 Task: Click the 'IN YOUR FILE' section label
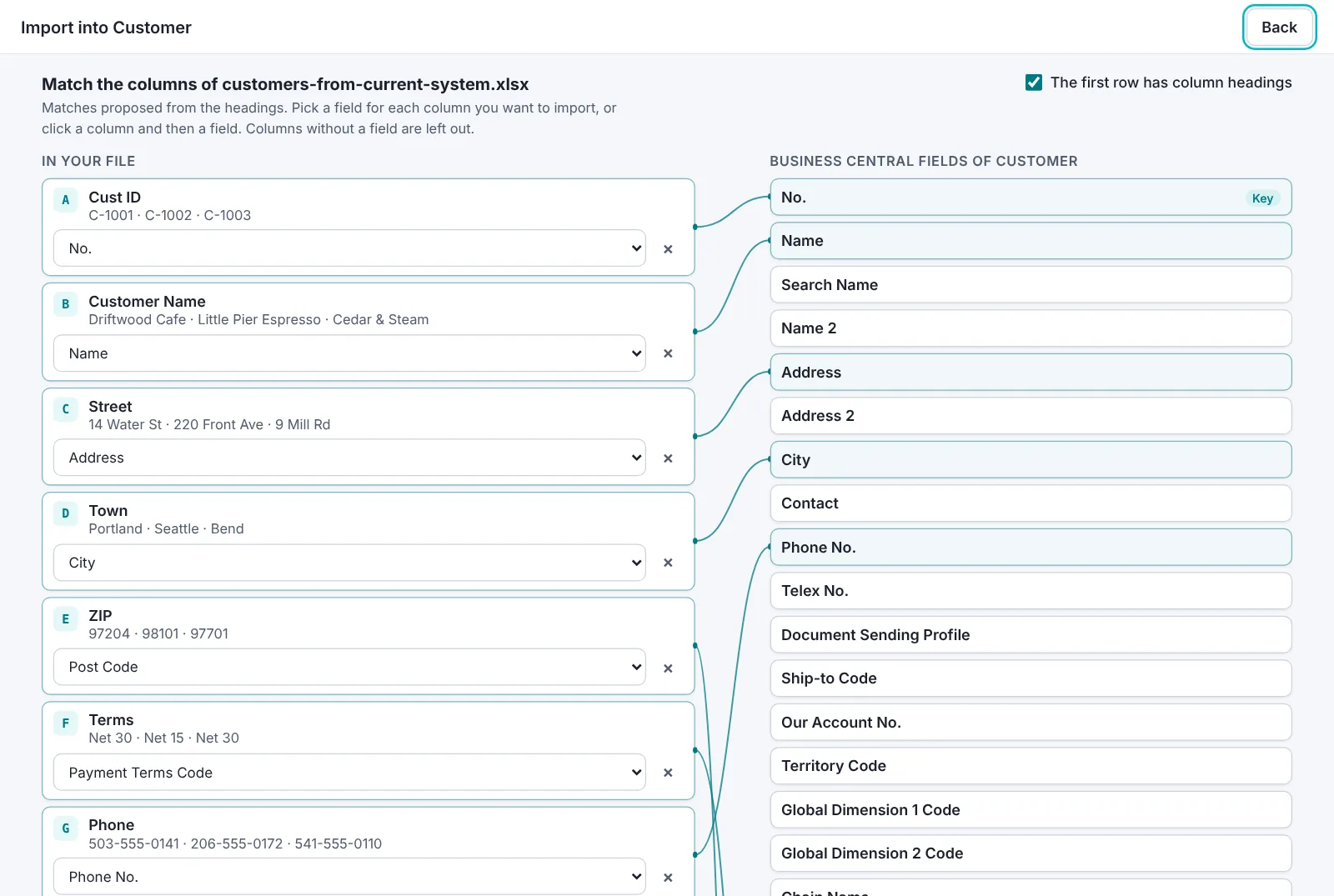[x=88, y=161]
